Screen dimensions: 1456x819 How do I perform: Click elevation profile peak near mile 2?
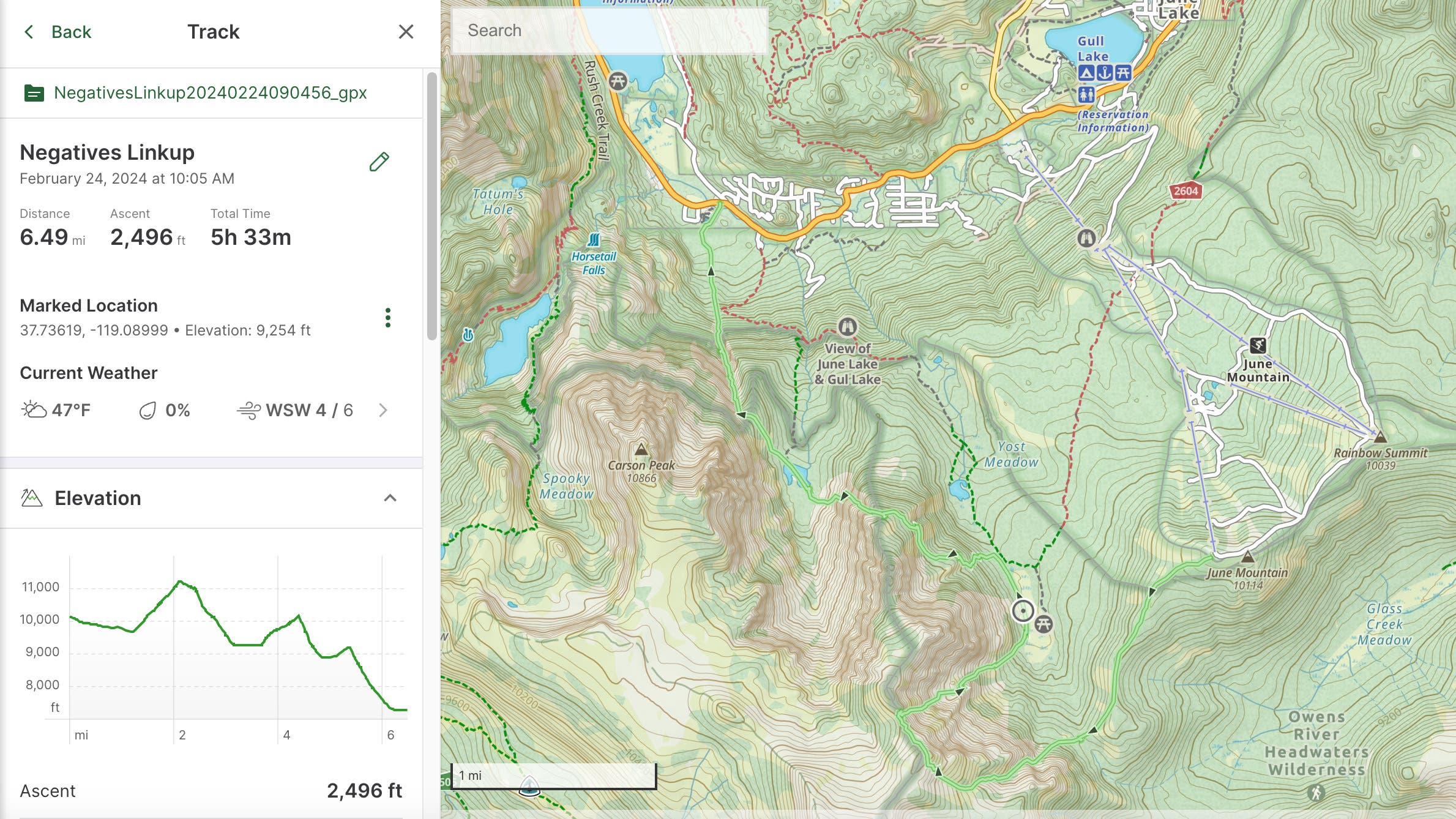tap(179, 582)
